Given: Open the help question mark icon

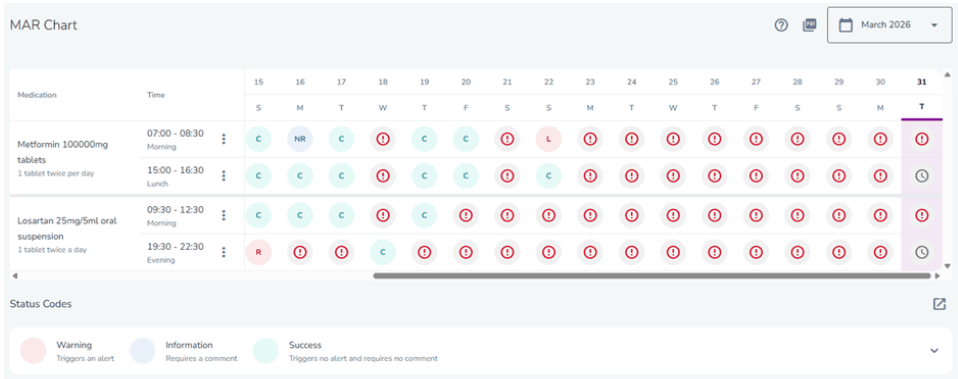Looking at the screenshot, I should [x=781, y=25].
